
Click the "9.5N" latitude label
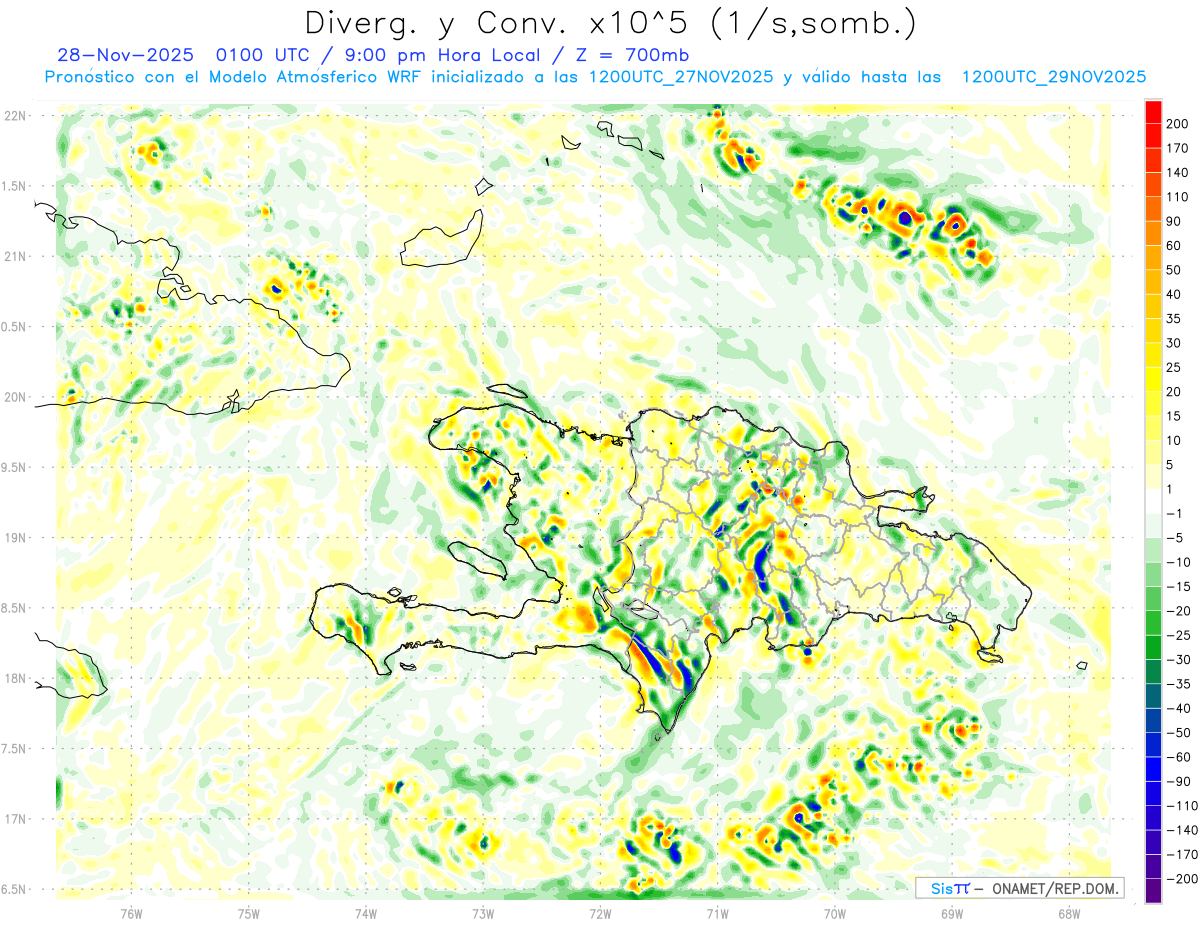coord(14,467)
